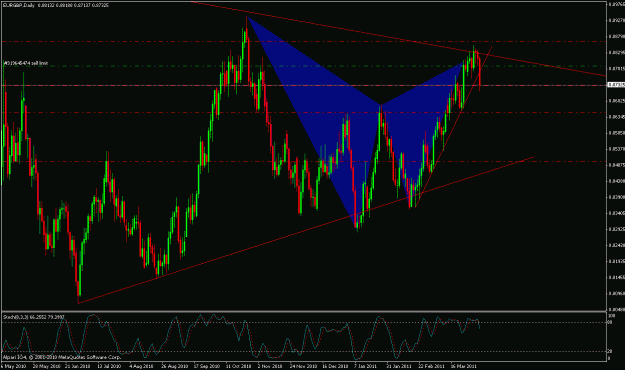The width and height of the screenshot is (625, 370).
Task: Select the '17 Sep 2010' date label
Action: coord(206,366)
